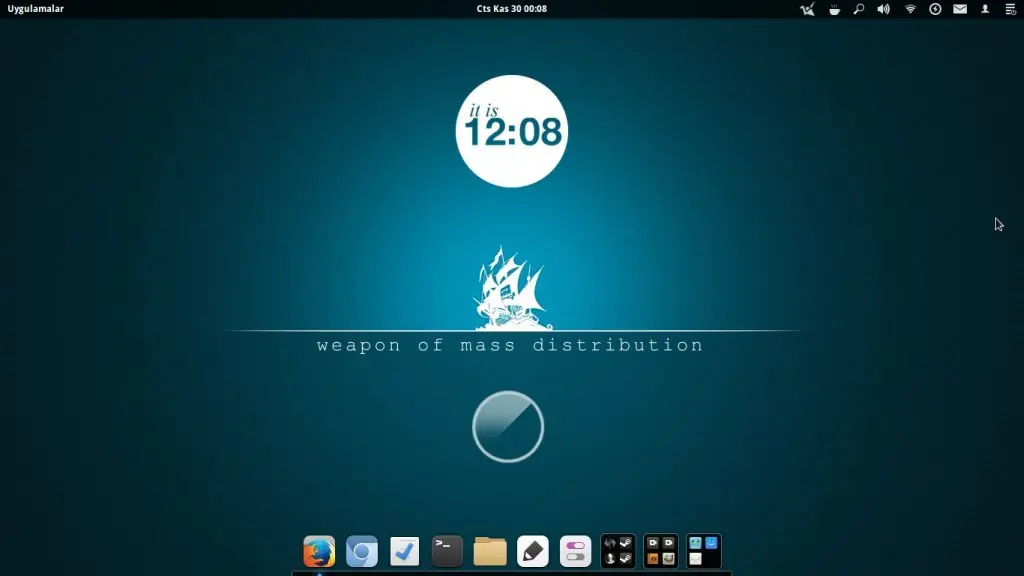Open the switchboard settings toggle icon

[575, 551]
